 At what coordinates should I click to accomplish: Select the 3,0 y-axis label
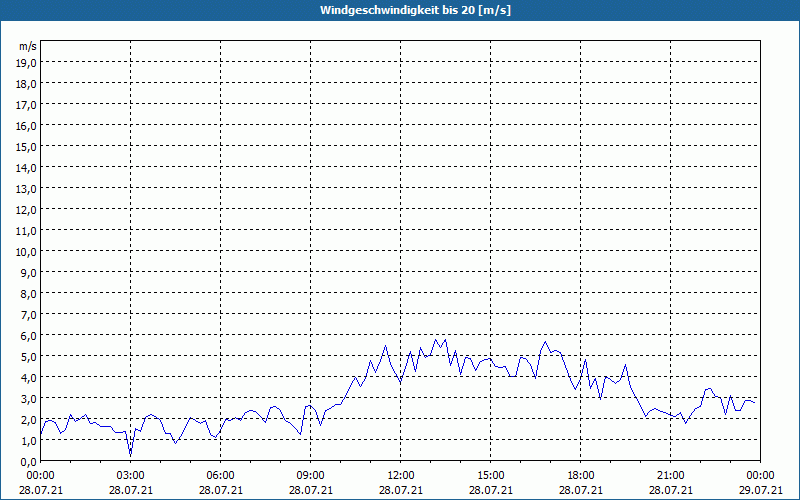tap(29, 398)
